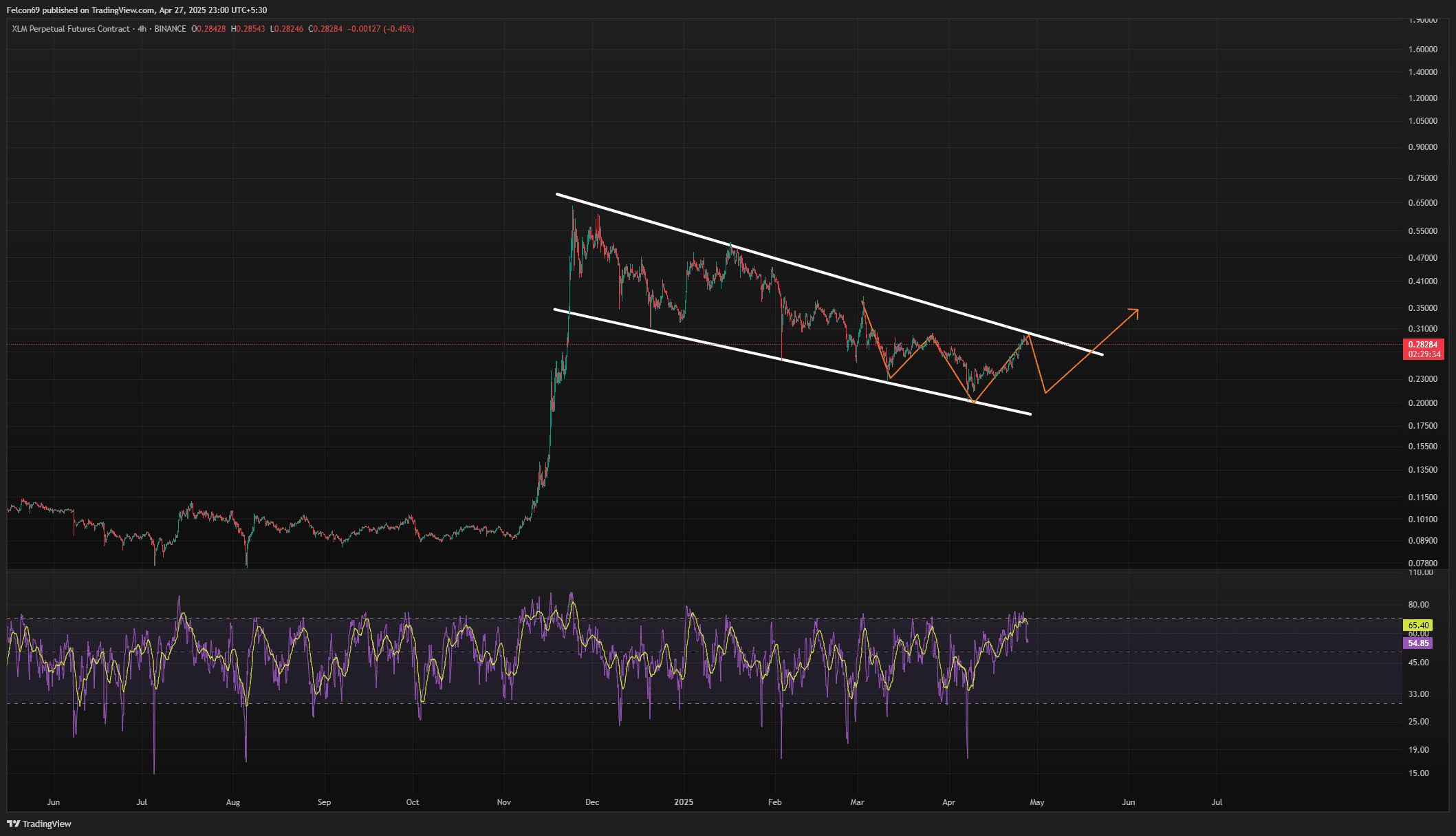Click the 4h timeframe label in header
Viewport: 1456px width, 836px height.
pyautogui.click(x=142, y=29)
